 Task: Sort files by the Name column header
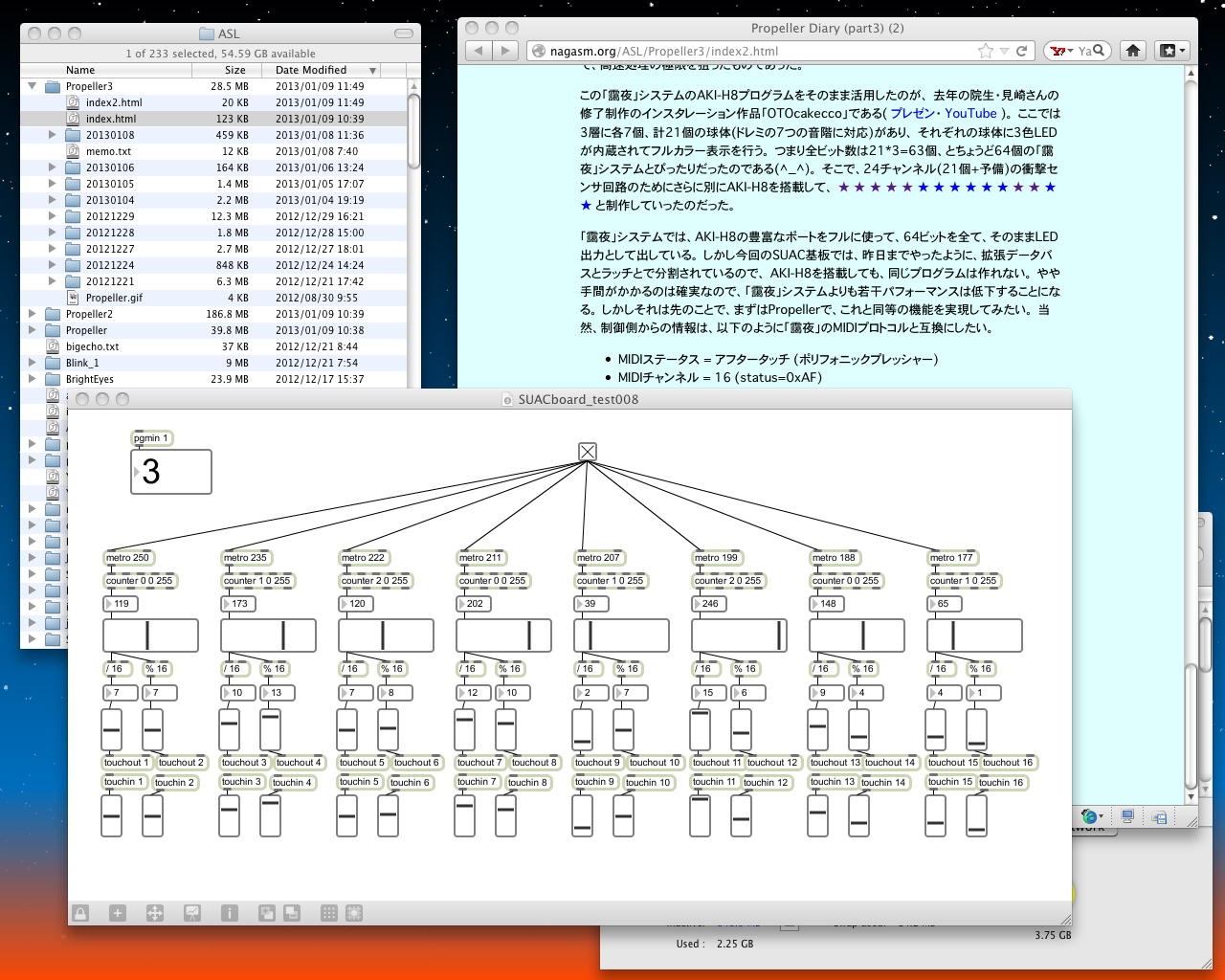pyautogui.click(x=80, y=70)
